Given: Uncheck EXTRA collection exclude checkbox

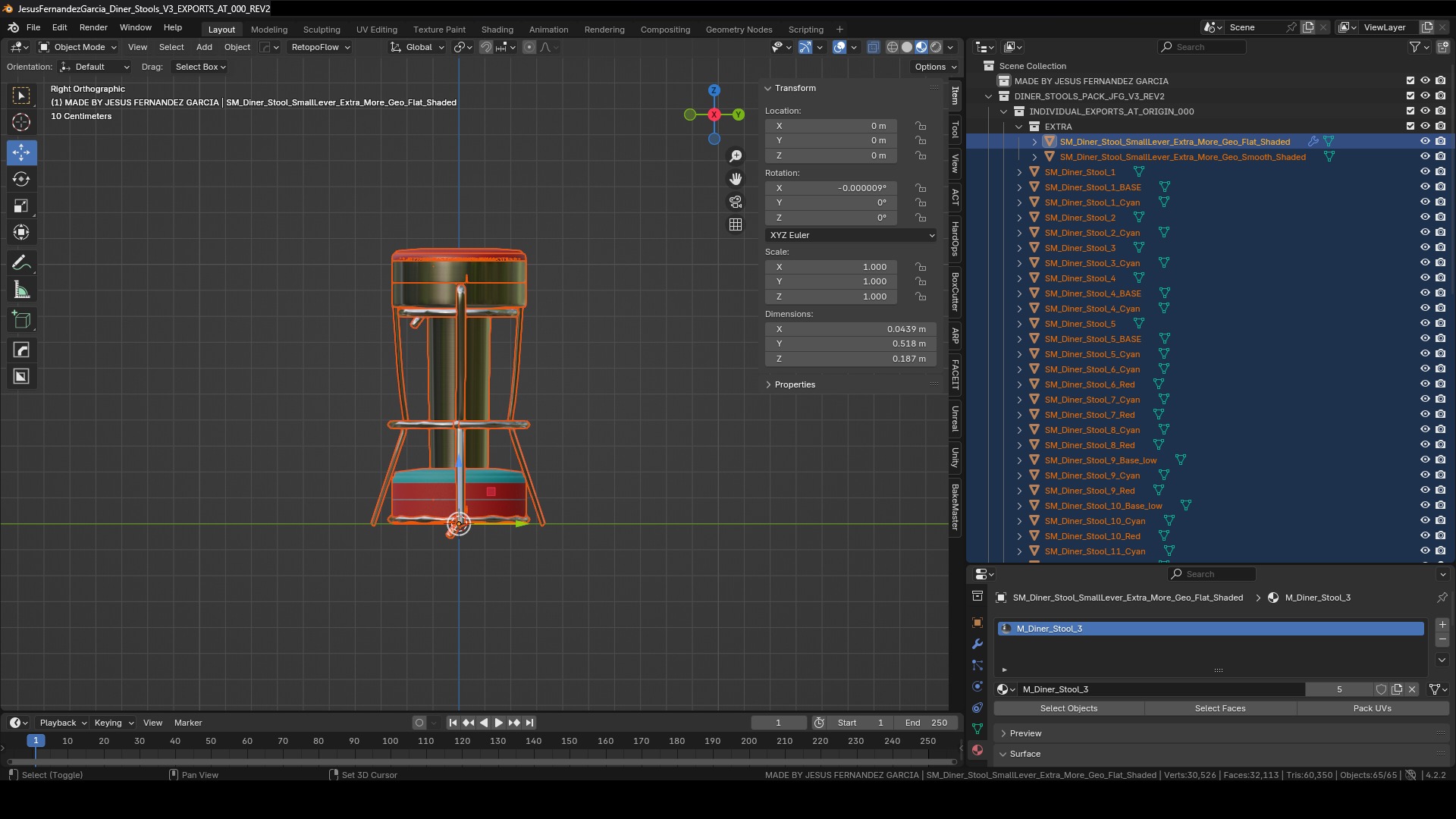Looking at the screenshot, I should tap(1410, 127).
